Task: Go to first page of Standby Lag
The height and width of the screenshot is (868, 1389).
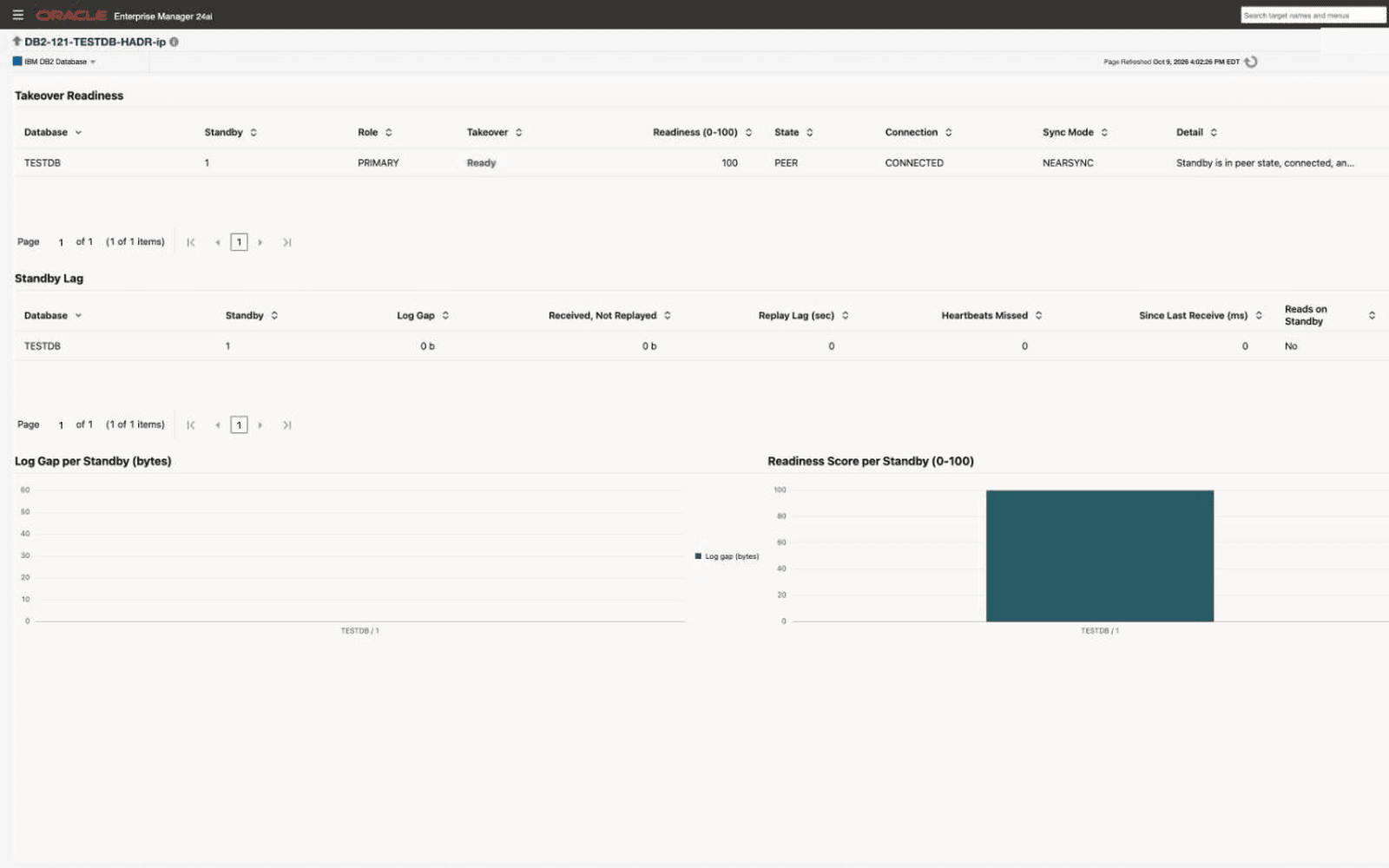Action: pos(191,425)
